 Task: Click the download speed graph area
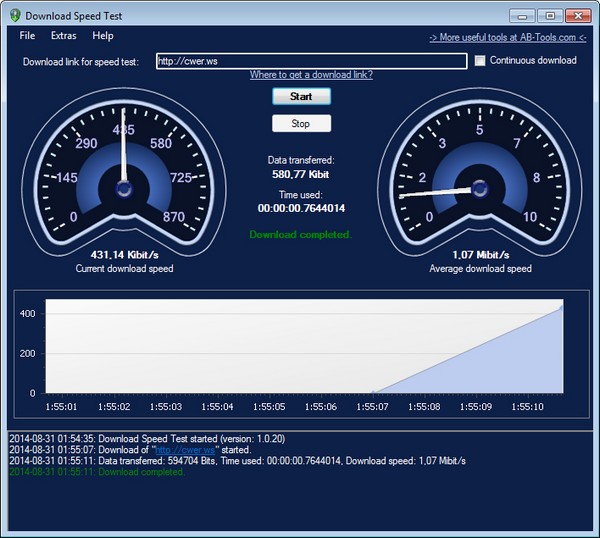click(x=300, y=345)
